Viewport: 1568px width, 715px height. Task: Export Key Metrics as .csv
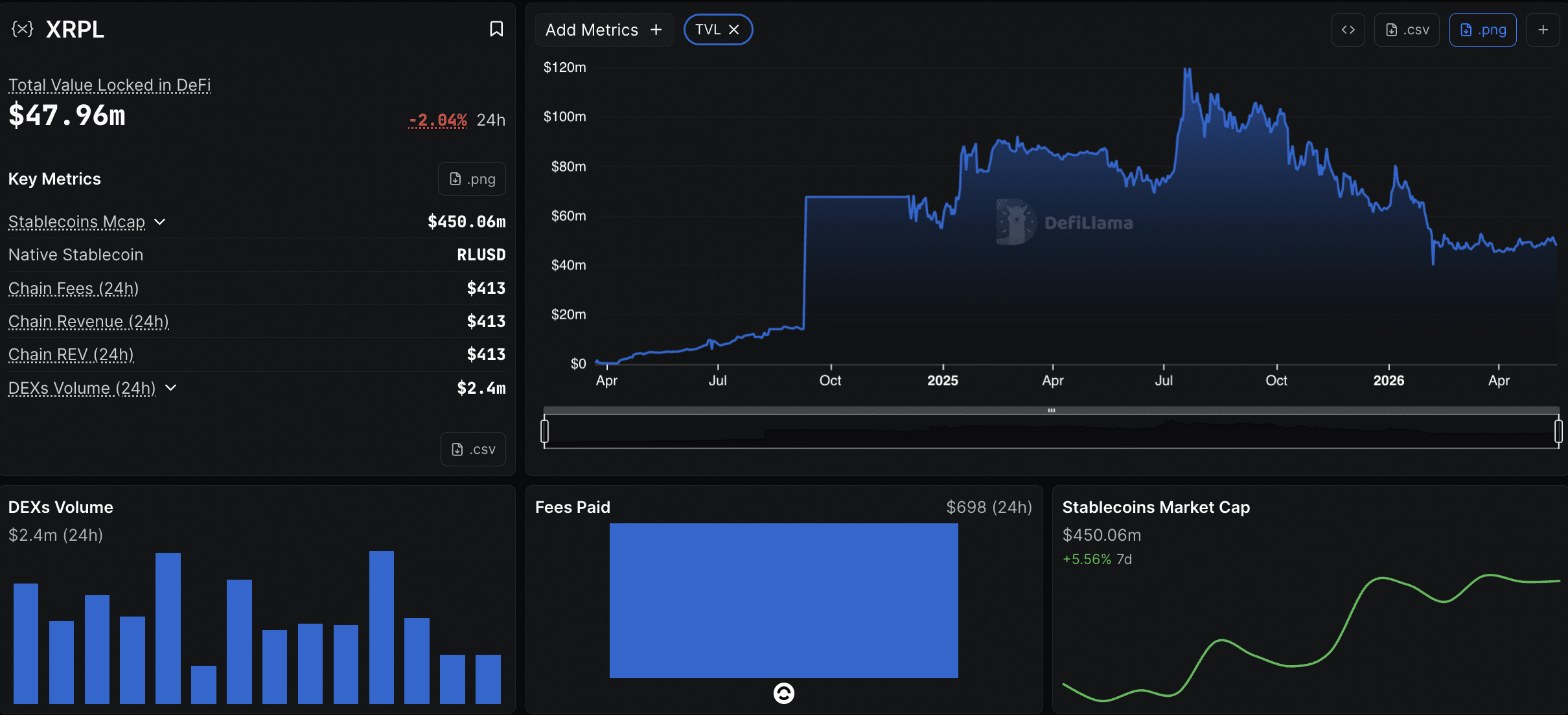pyautogui.click(x=474, y=449)
